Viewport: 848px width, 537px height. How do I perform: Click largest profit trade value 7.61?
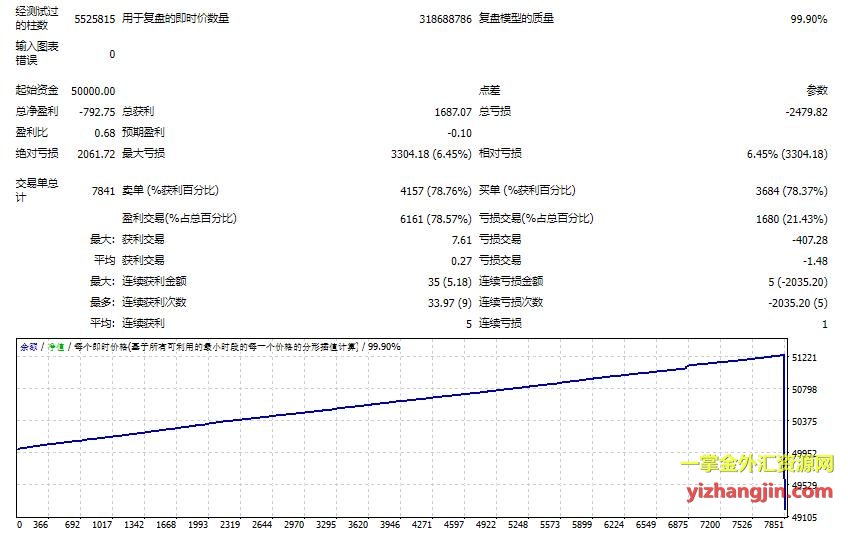pyautogui.click(x=462, y=240)
